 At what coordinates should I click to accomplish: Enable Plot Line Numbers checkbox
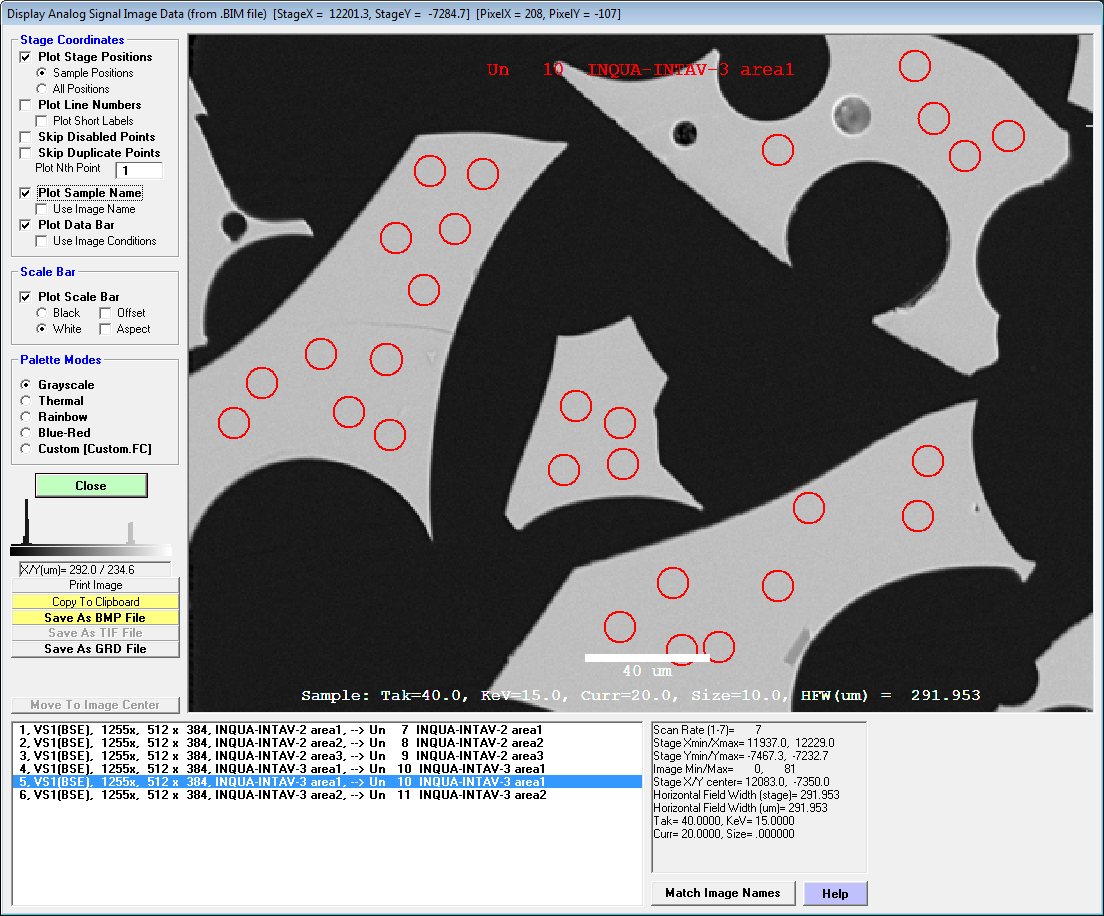[x=26, y=105]
